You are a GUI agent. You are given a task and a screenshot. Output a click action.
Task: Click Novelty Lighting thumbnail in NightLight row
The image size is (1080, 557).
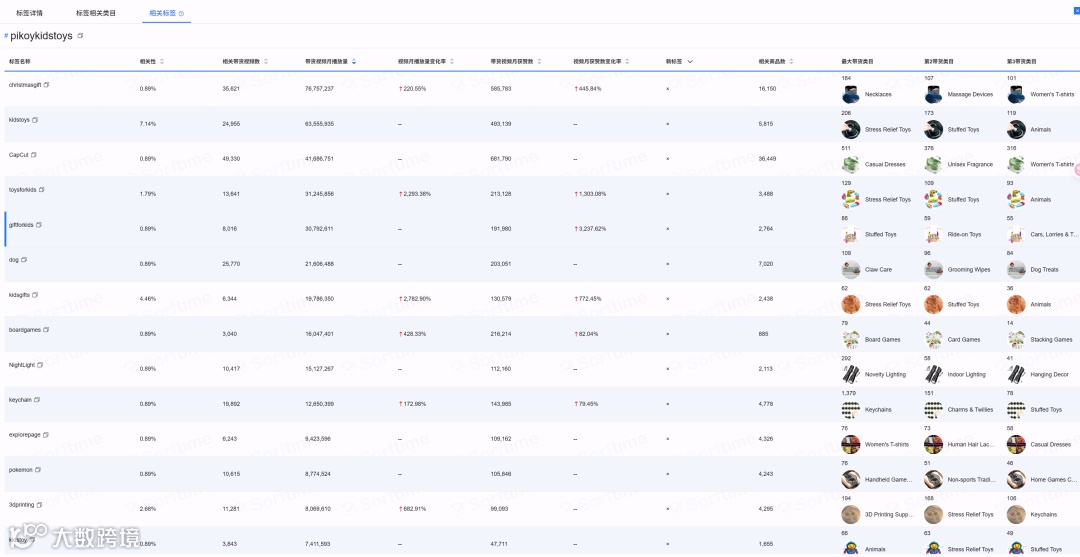[x=851, y=375]
